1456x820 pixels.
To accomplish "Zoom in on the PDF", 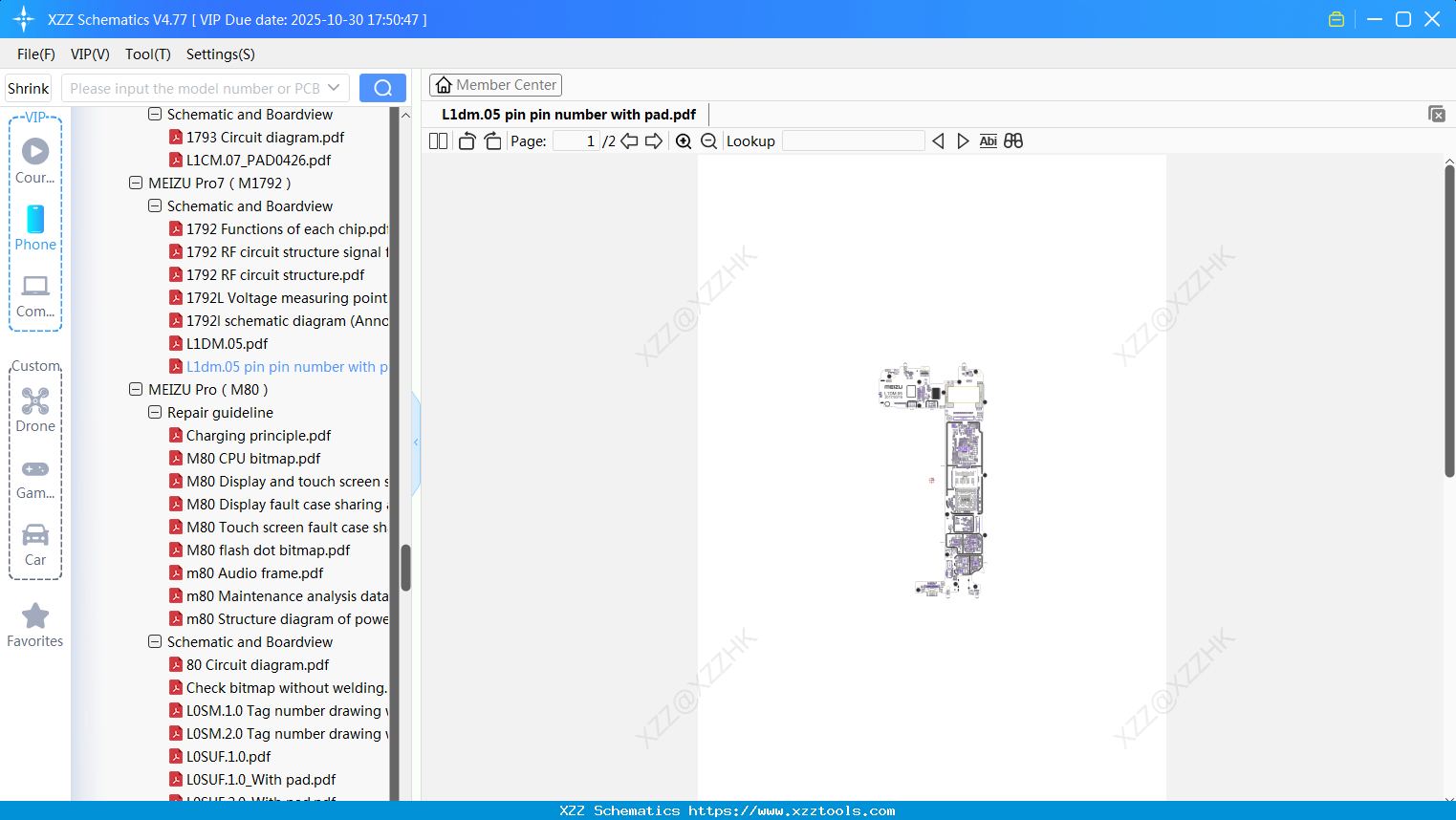I will (x=684, y=141).
